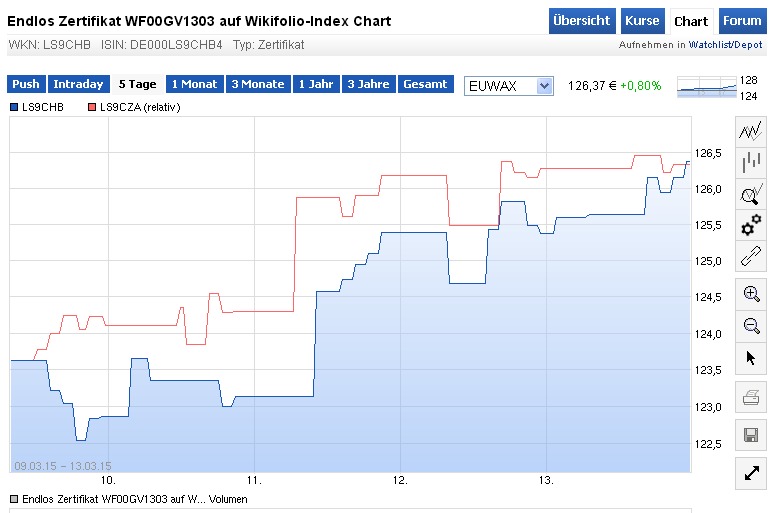Select the 5 Tage range
The width and height of the screenshot is (777, 513).
point(137,84)
